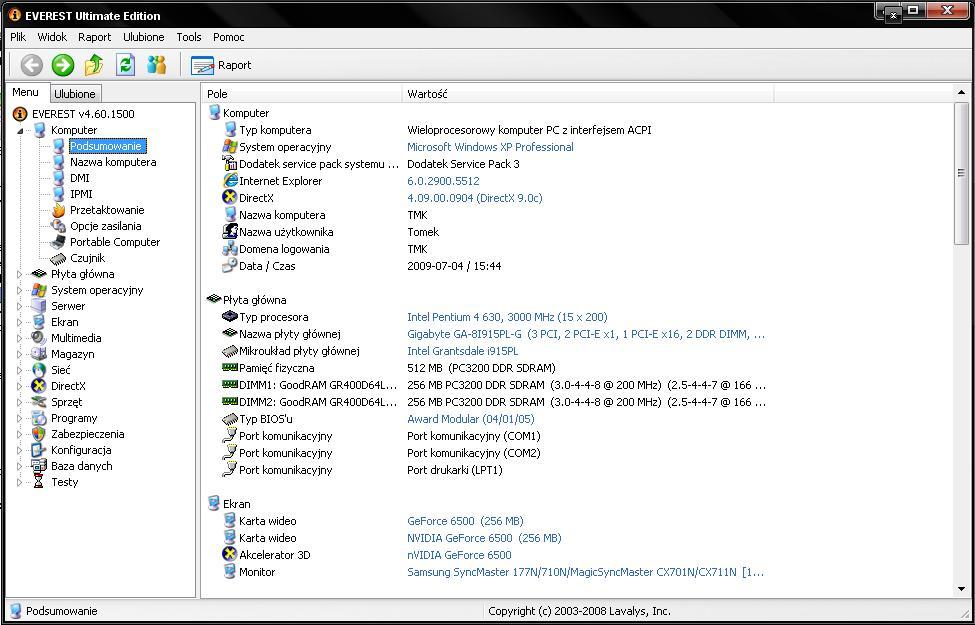This screenshot has height=625, width=975.
Task: Select the Menu tab in sidebar
Action: (x=25, y=92)
